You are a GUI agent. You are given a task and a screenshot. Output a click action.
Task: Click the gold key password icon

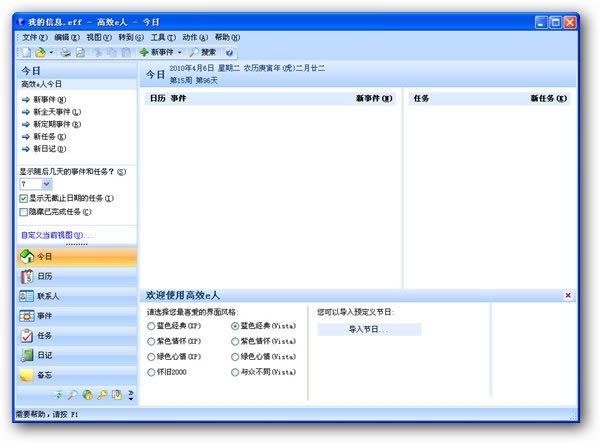tap(102, 394)
